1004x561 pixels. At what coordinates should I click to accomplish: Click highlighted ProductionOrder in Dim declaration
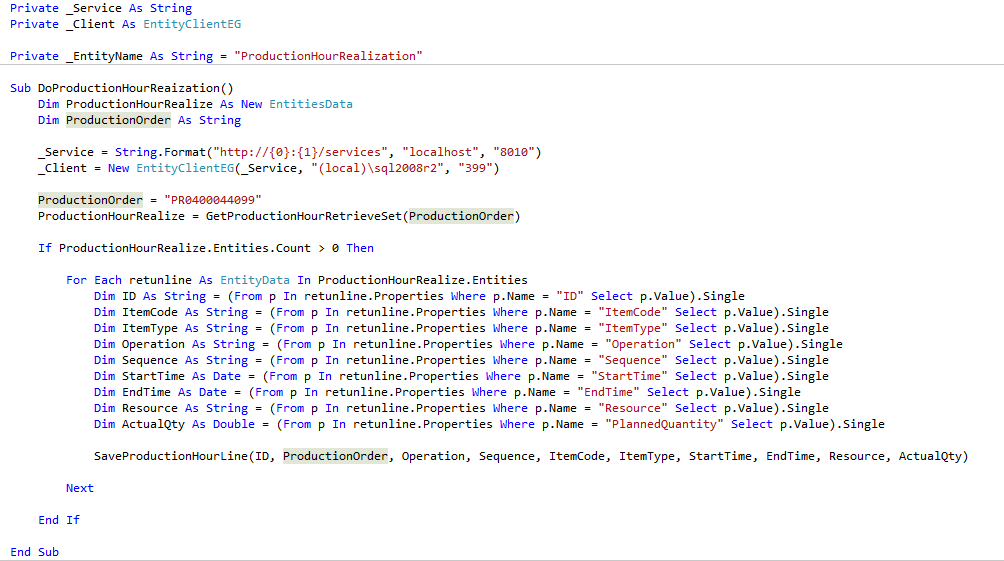pos(118,120)
